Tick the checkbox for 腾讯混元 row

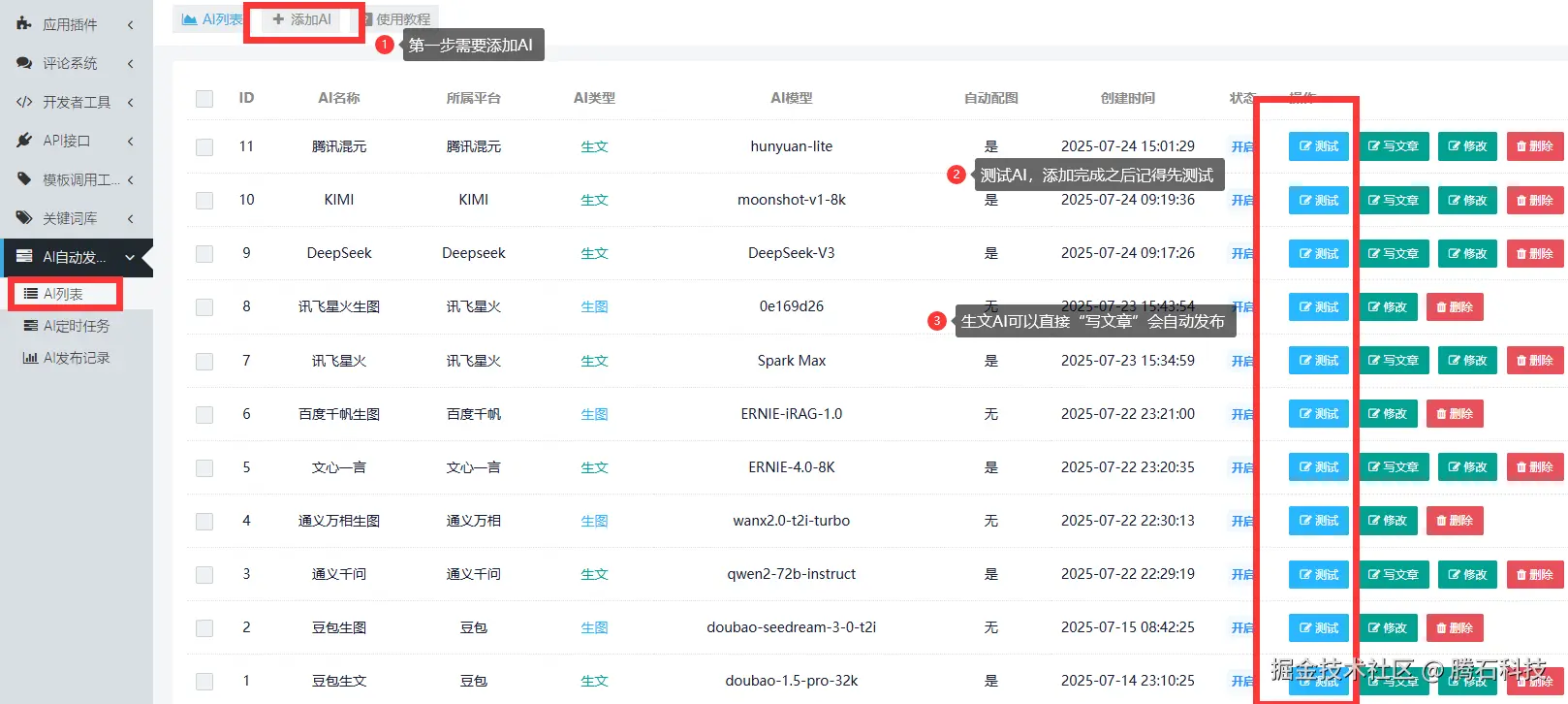[x=204, y=147]
